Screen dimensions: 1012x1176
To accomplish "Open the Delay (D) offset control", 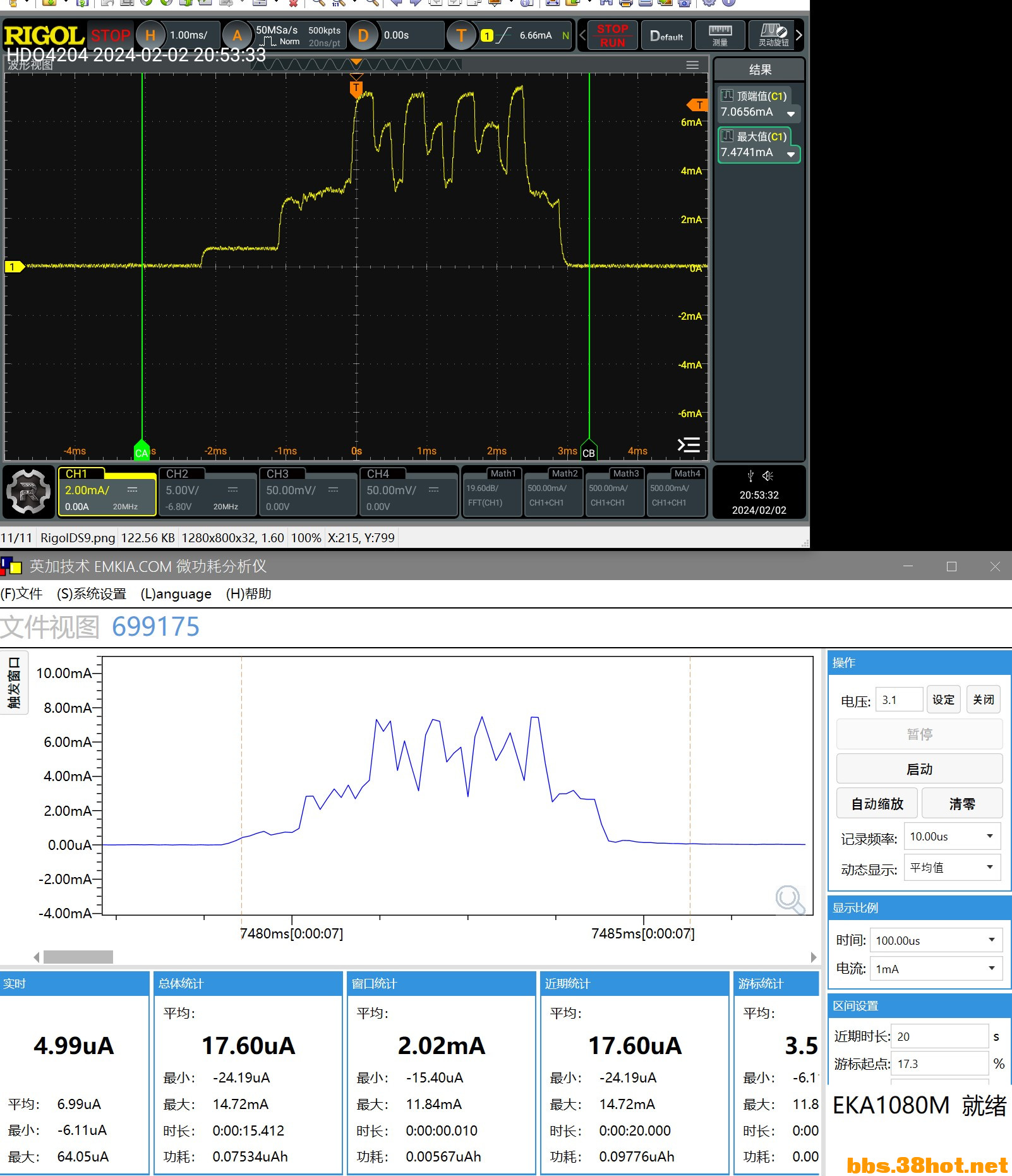I will coord(363,35).
